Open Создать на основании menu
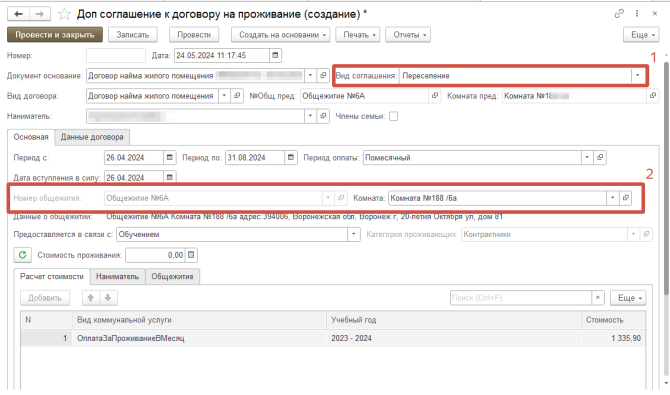This screenshot has width=670, height=395. [x=281, y=35]
